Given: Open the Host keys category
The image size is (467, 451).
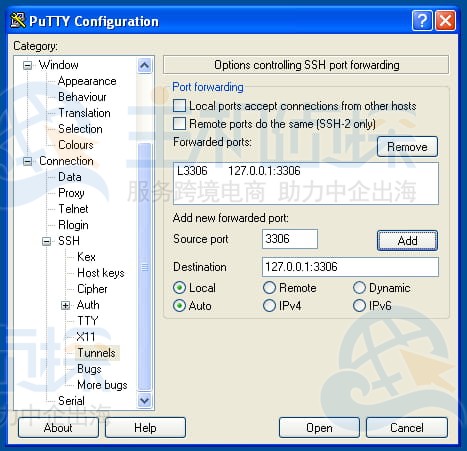Looking at the screenshot, I should (x=101, y=273).
